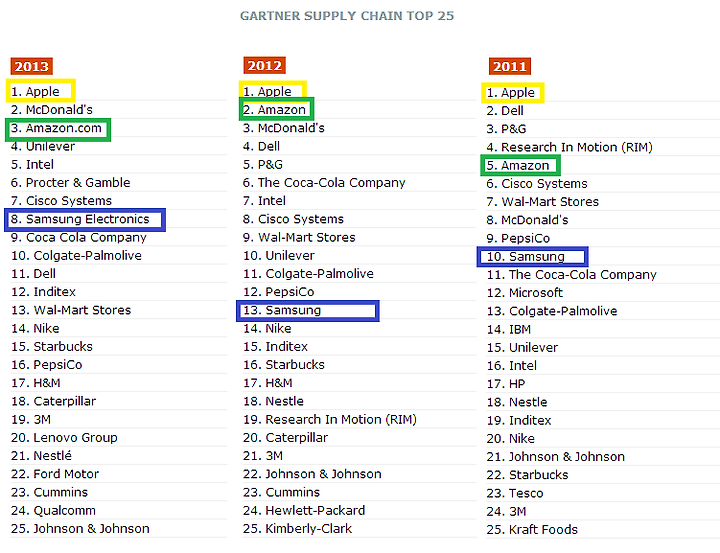
Task: Select '2. Amazon' in the 2012 list
Action: (x=275, y=110)
